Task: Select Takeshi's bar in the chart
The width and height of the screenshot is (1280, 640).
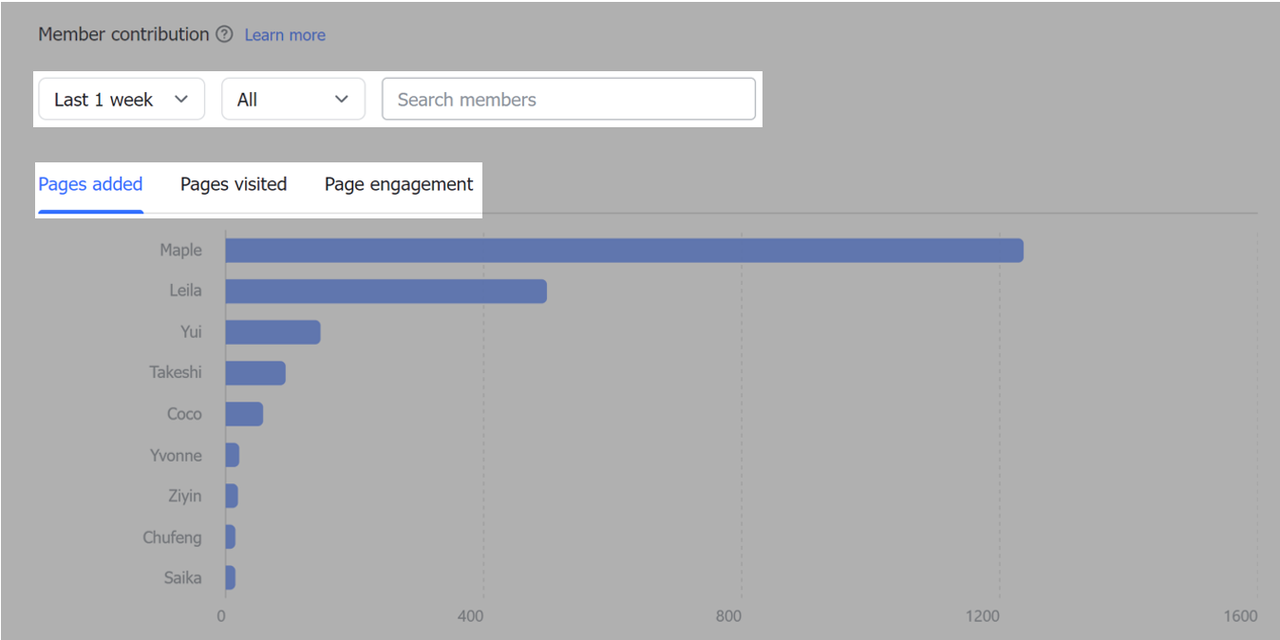Action: coord(255,373)
